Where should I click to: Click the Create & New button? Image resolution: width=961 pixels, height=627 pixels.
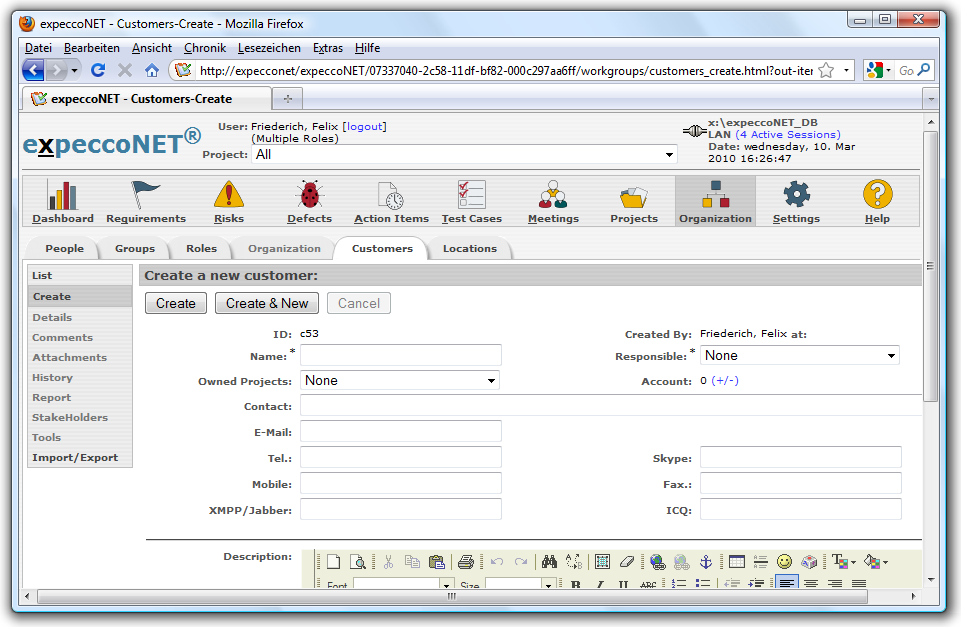267,303
